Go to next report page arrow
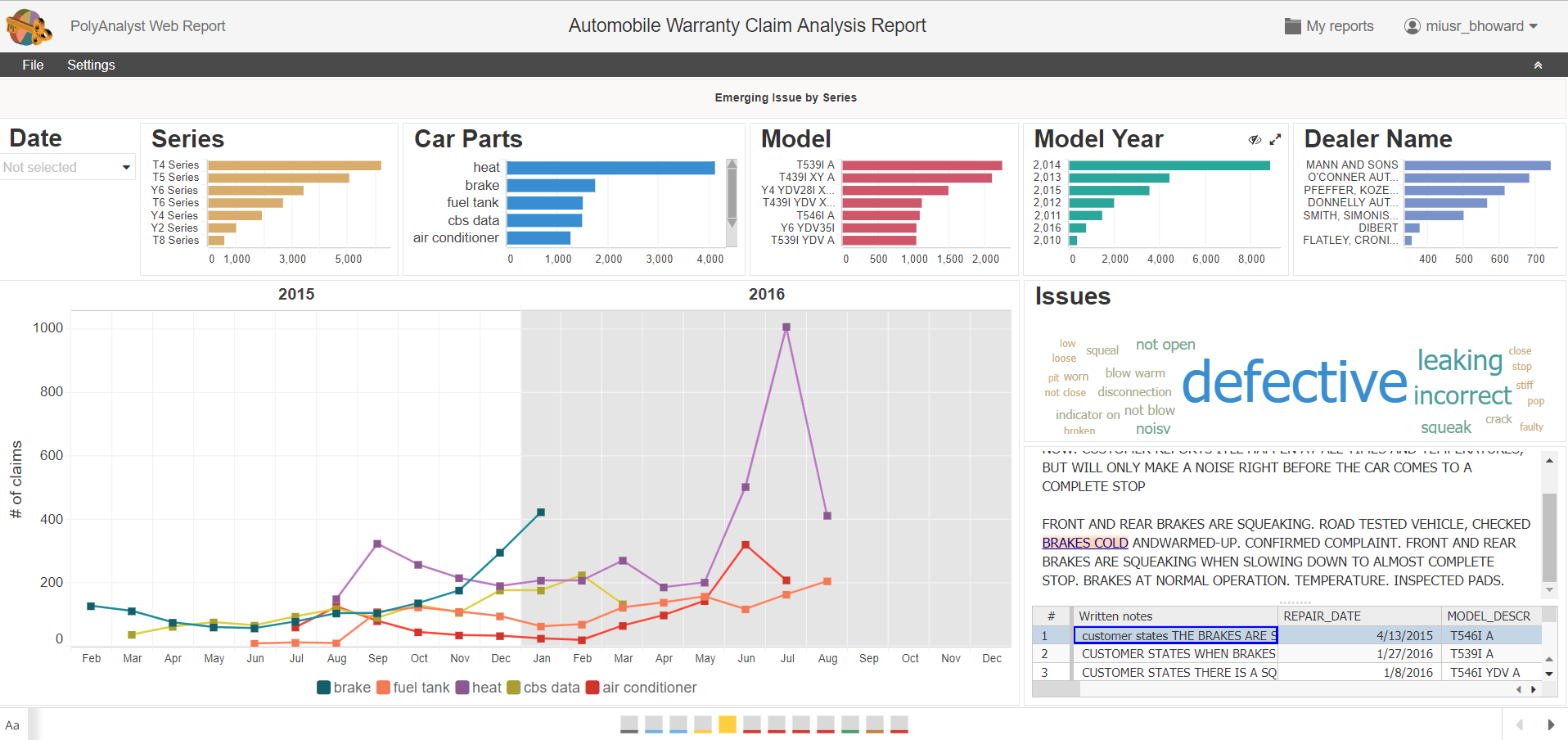This screenshot has width=1568, height=740. [x=1551, y=724]
